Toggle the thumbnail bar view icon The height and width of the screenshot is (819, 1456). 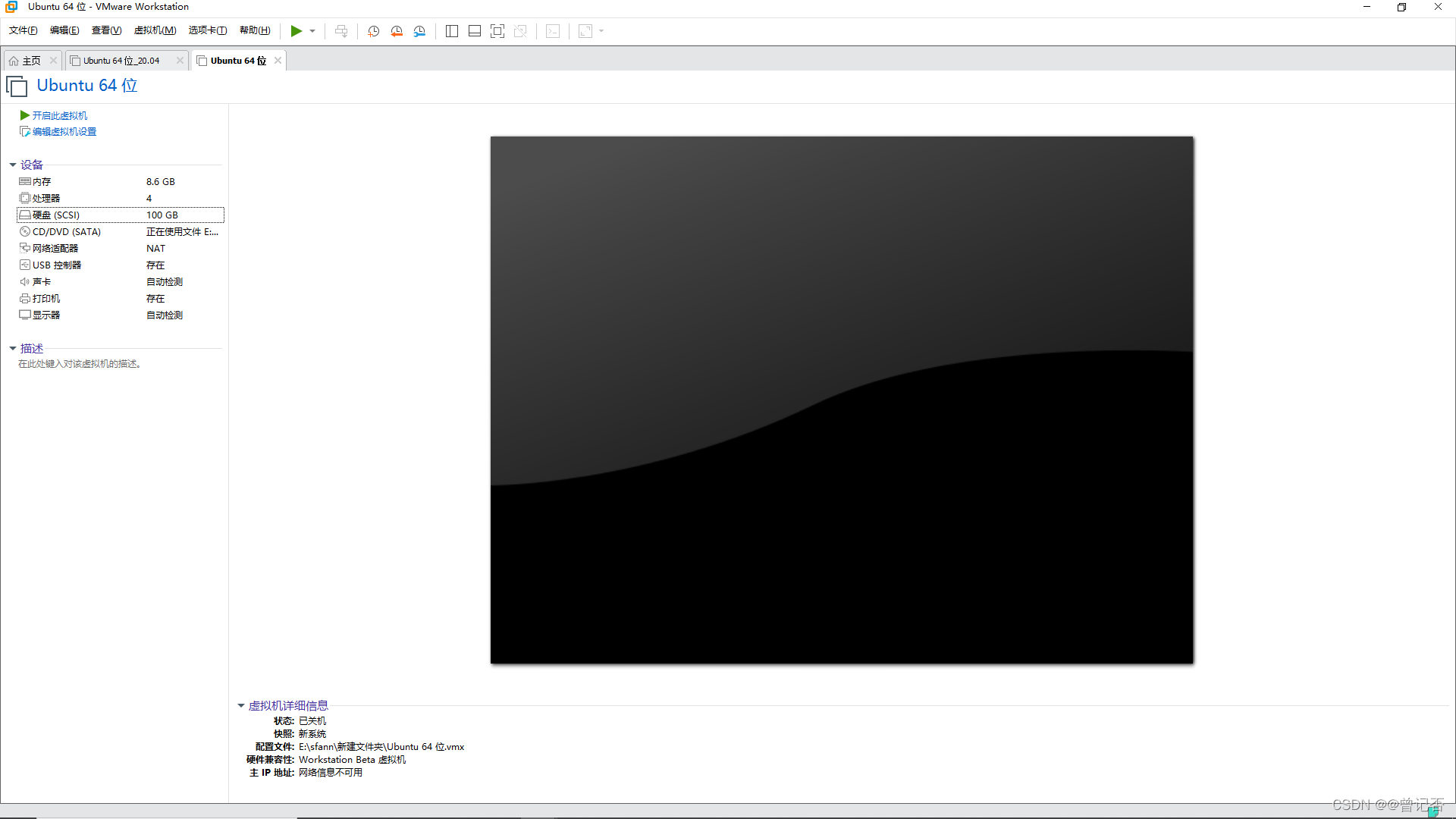475,31
